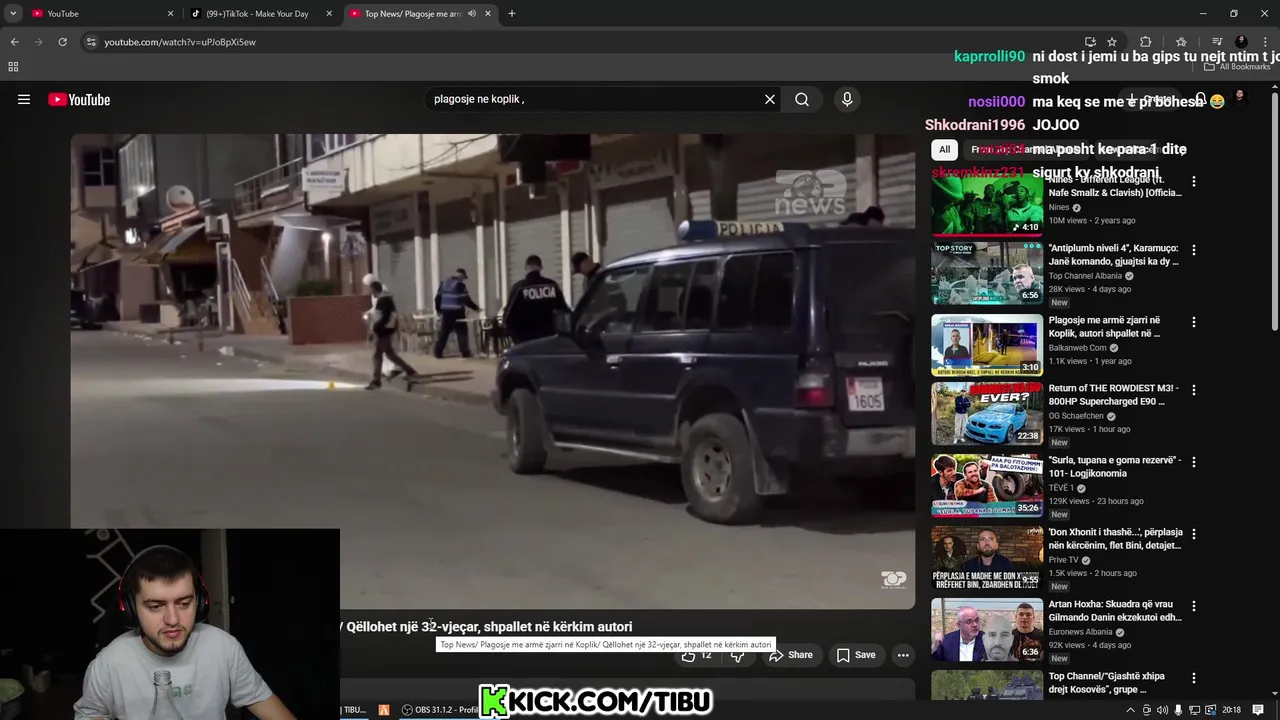Open Nines Different League thumbnail
Image resolution: width=1280 pixels, height=720 pixels.
coord(987,205)
